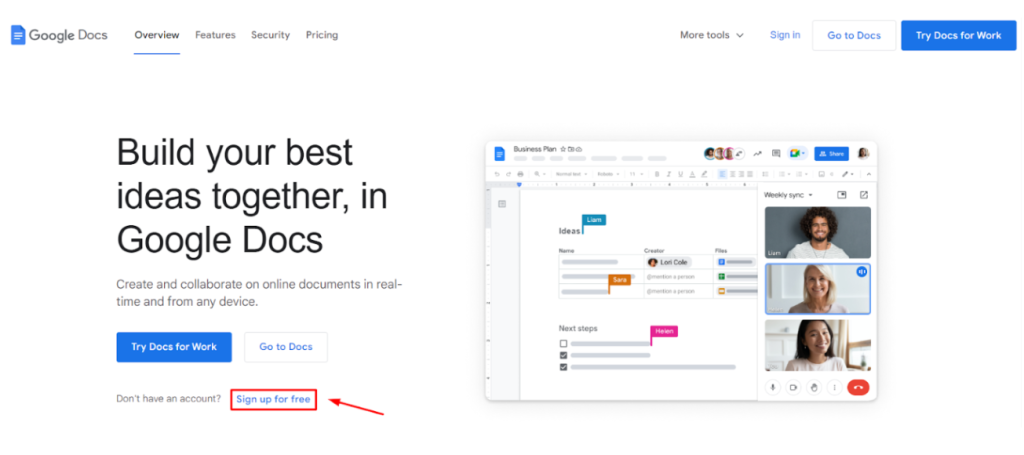
Task: Click the three-dot more options in call panel
Action: (835, 387)
